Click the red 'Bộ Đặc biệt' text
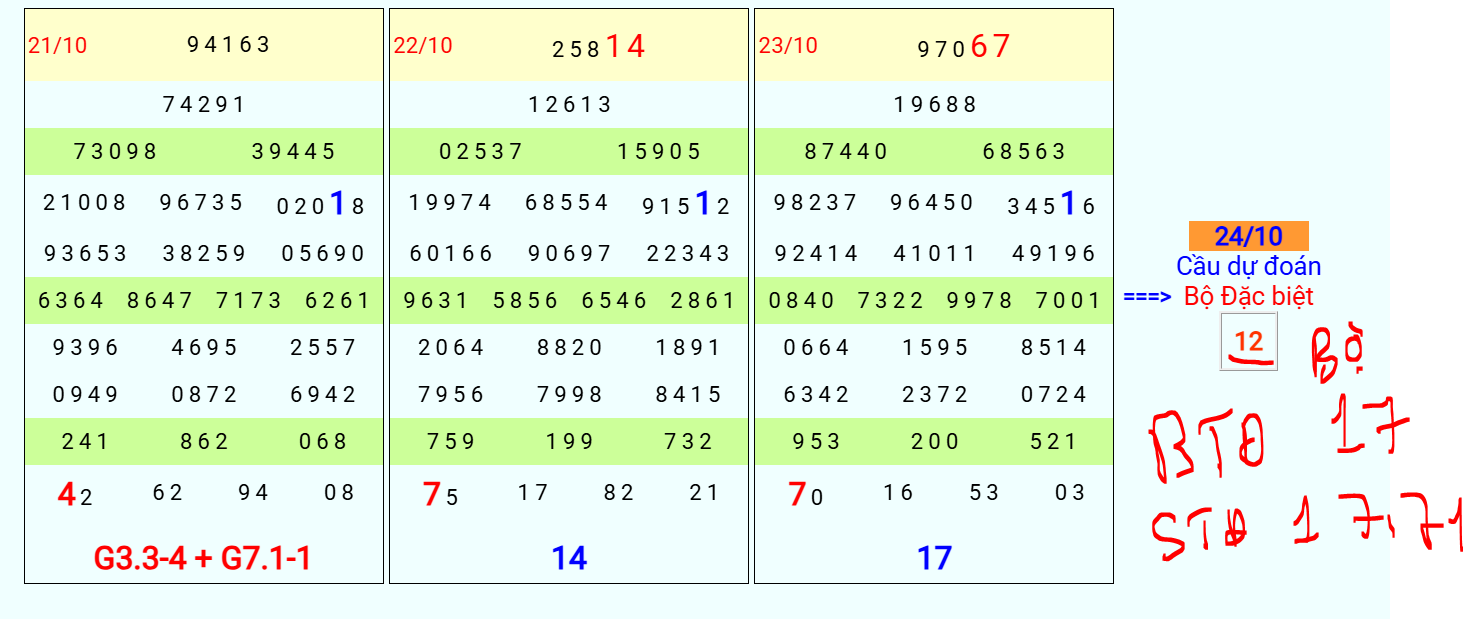Screen dimensions: 1463x619 point(1248,296)
